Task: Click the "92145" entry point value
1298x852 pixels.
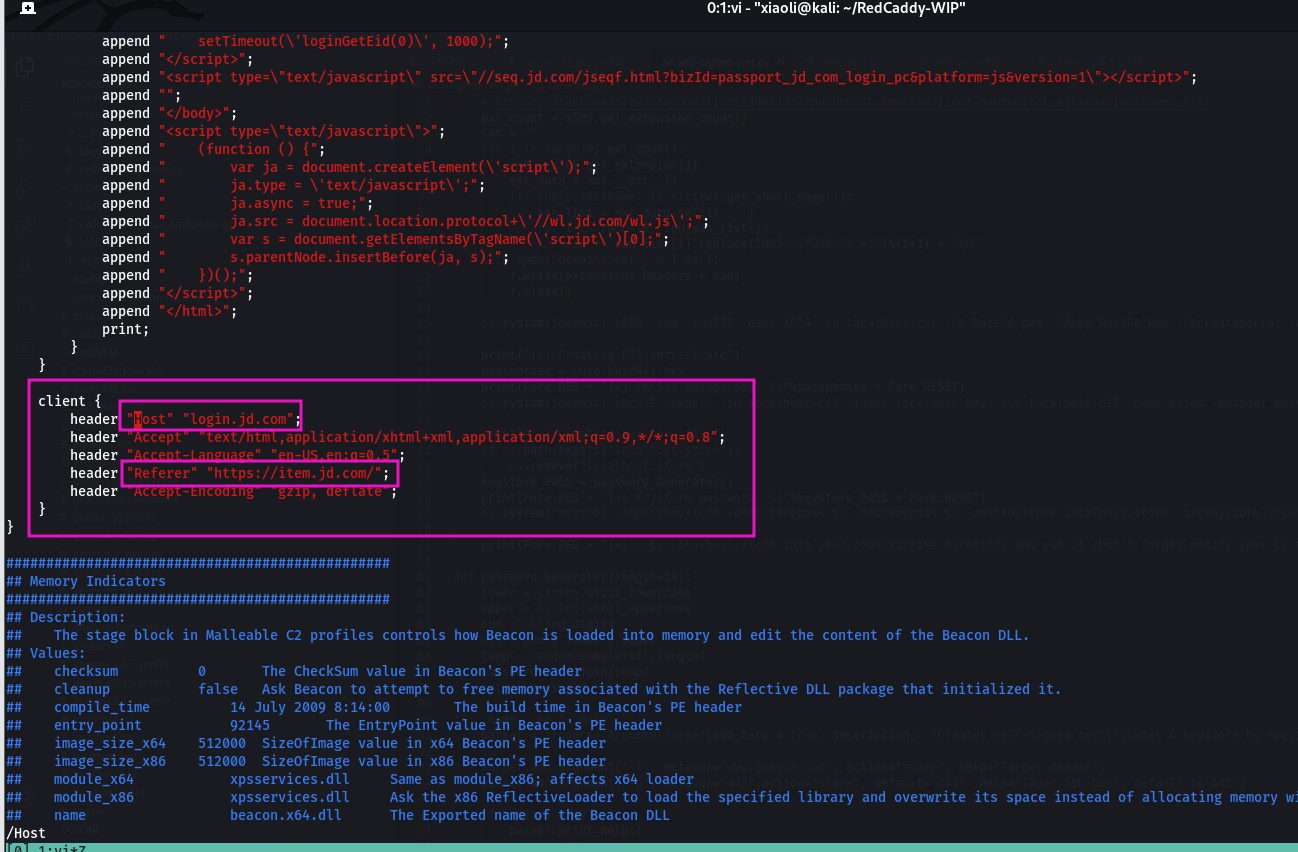Action: coord(250,725)
